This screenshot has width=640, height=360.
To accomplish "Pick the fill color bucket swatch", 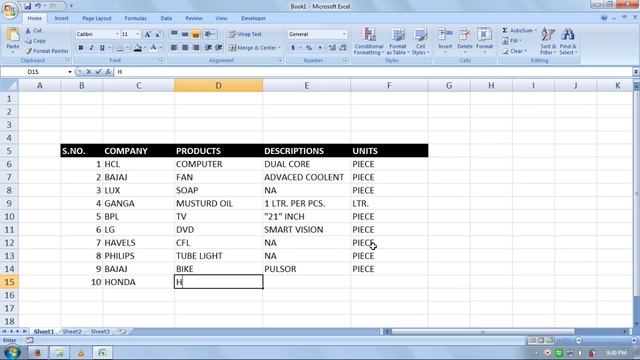I will 138,48.
